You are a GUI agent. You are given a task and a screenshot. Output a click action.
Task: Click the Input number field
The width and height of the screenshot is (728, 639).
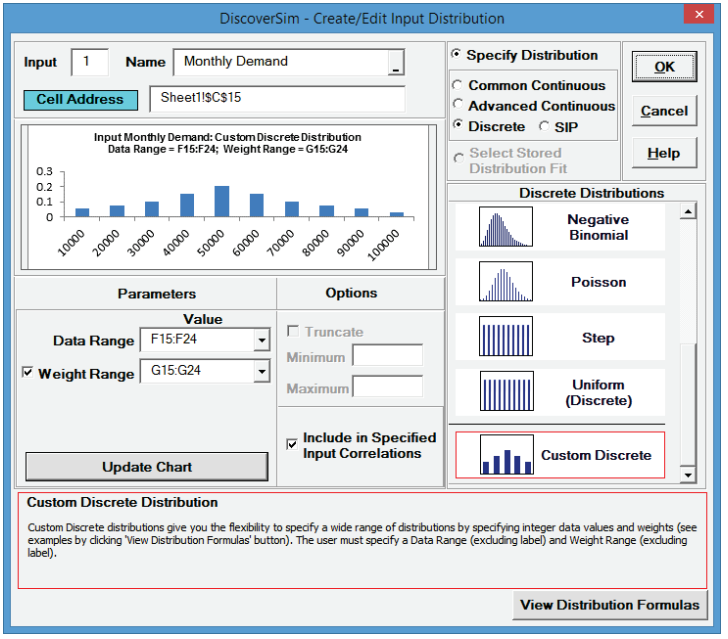(90, 62)
